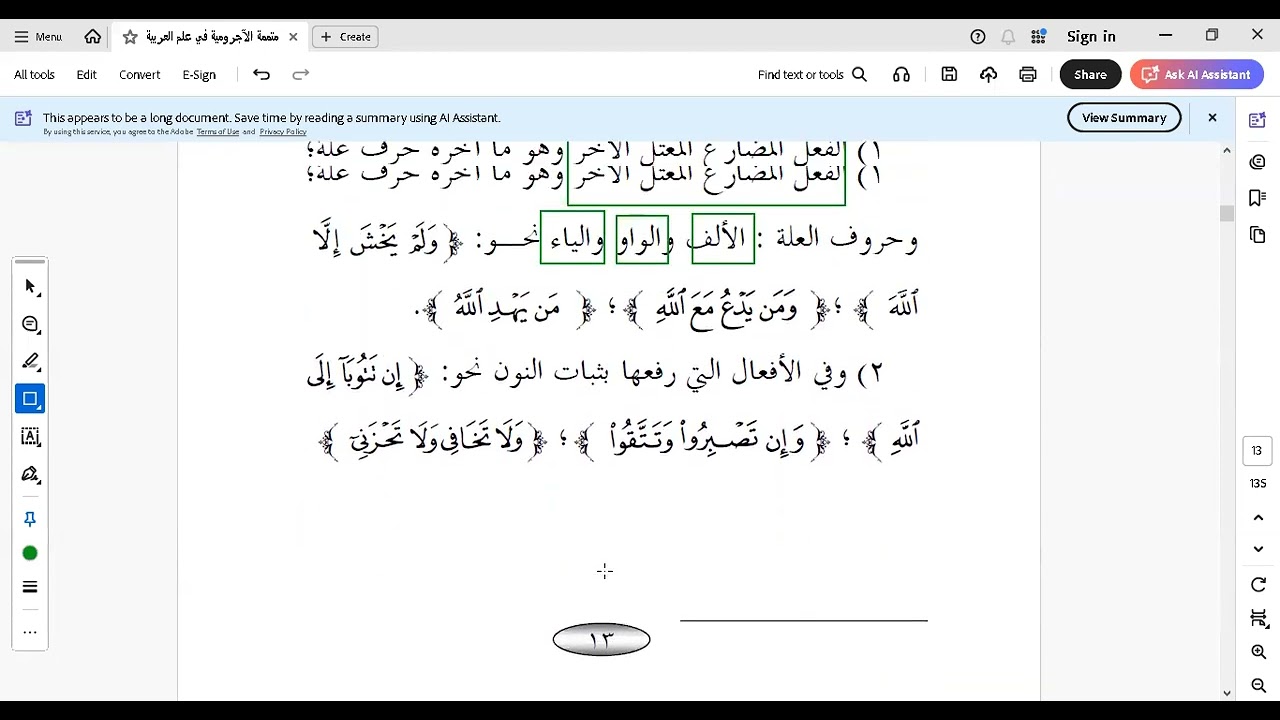Open the AI Assistant panel in right rail
The image size is (1280, 720).
coord(1258,121)
